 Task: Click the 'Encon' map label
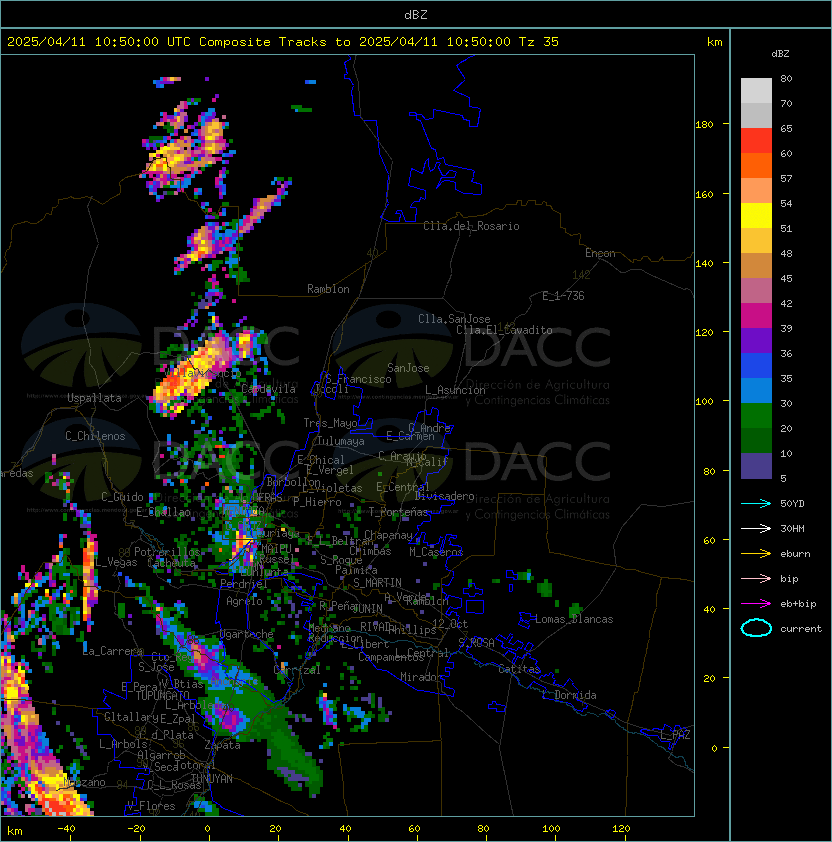(600, 253)
